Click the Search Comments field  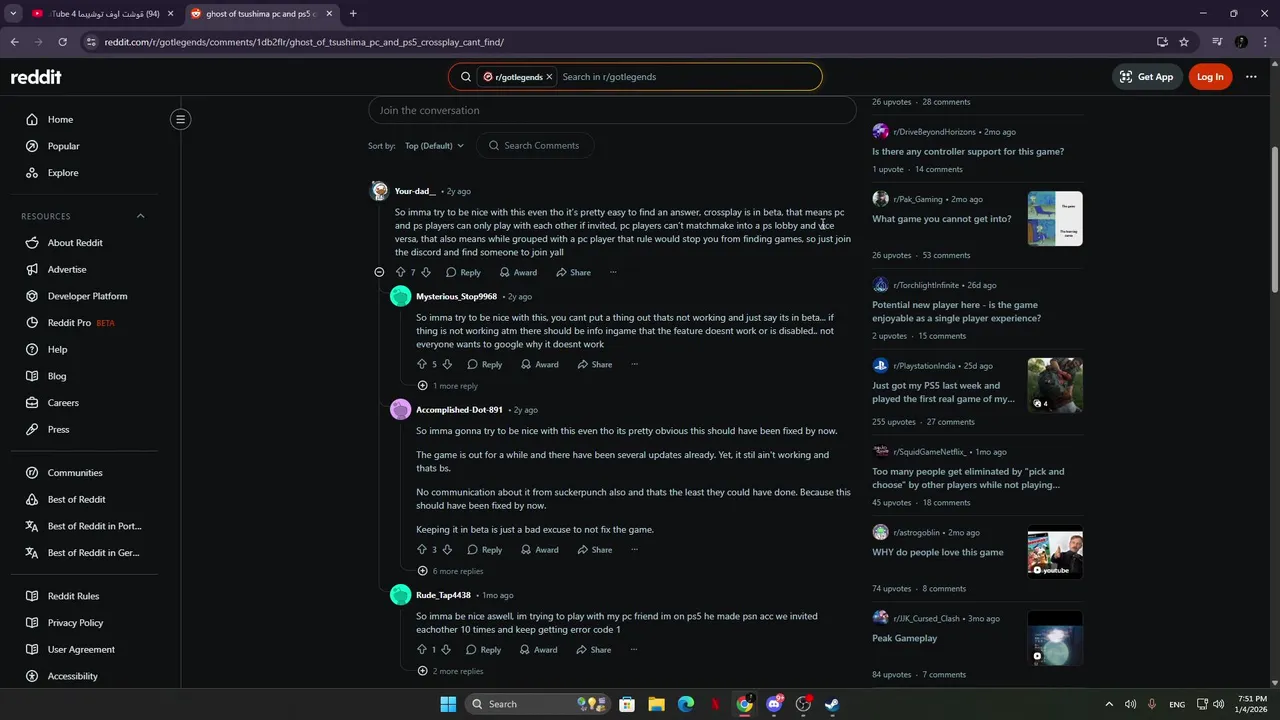click(x=536, y=146)
